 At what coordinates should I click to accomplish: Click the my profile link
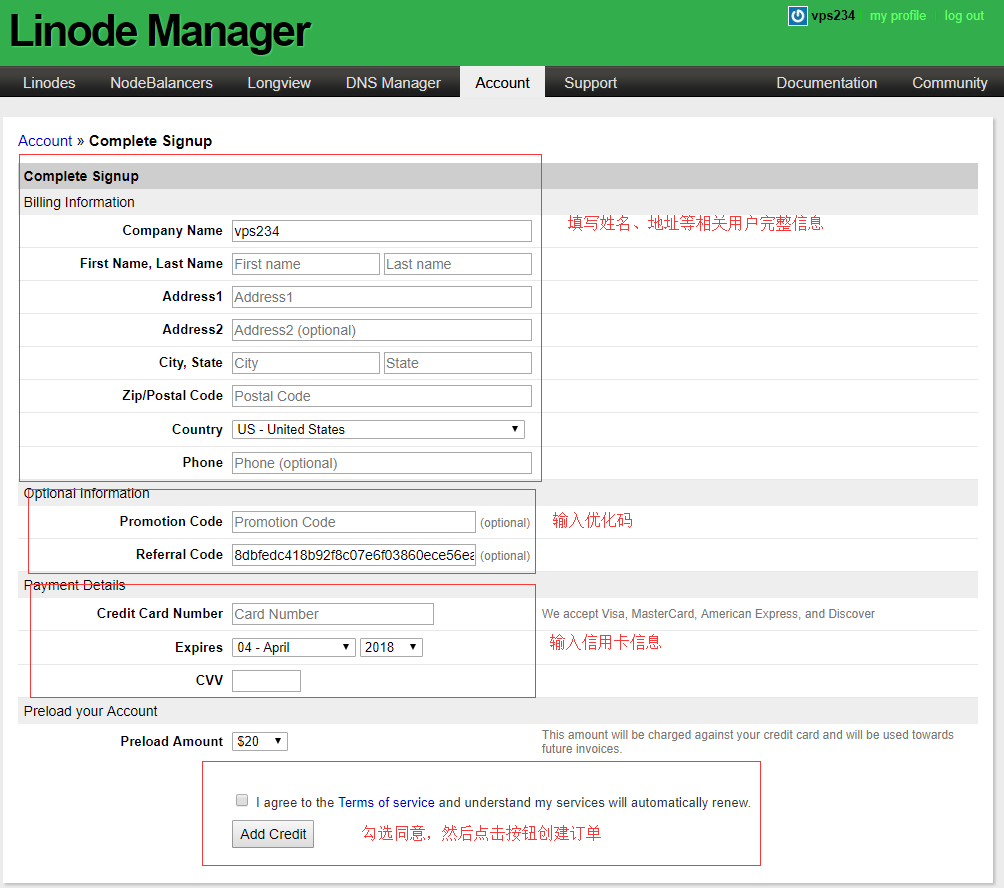point(897,16)
